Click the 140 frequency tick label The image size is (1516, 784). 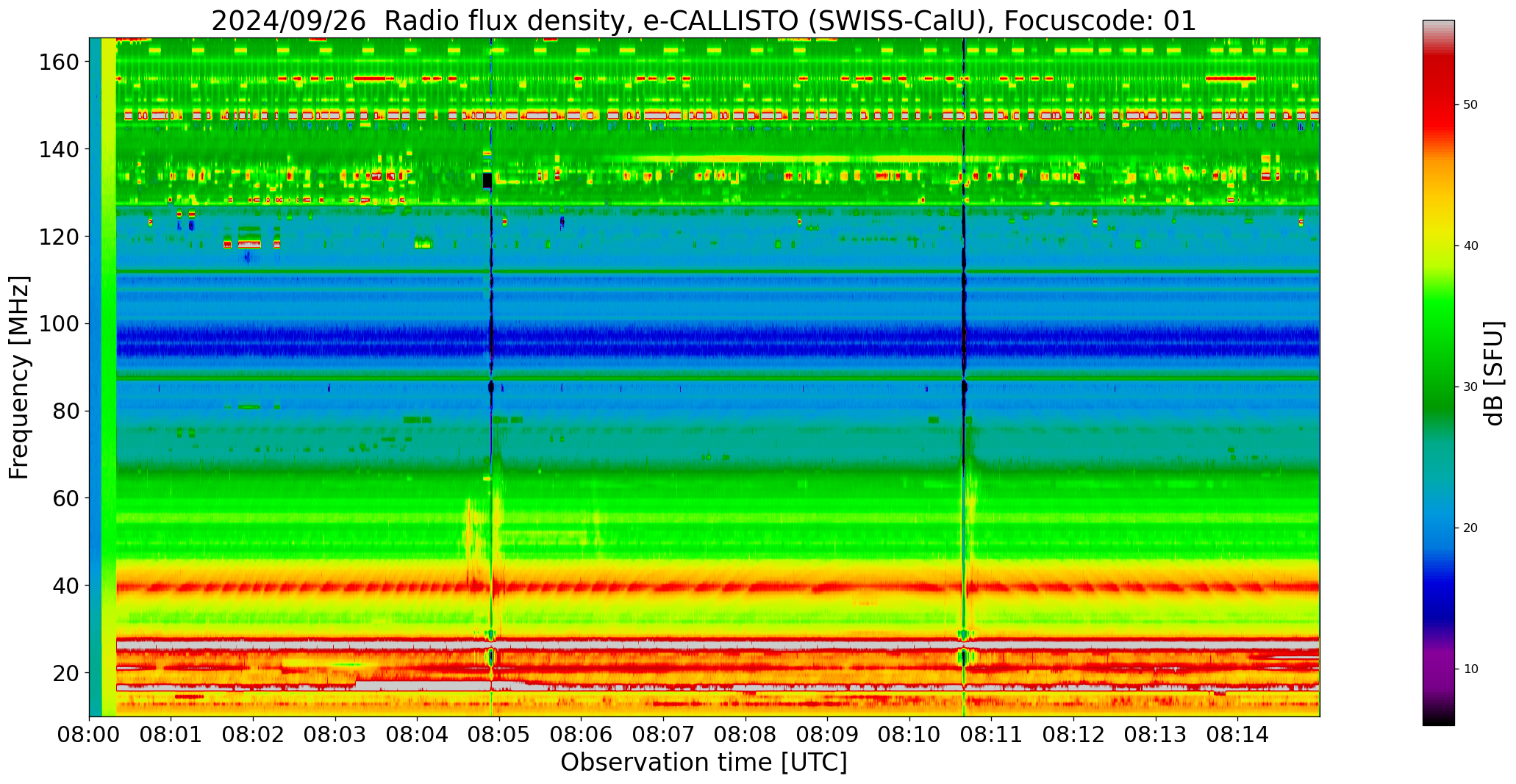click(x=58, y=150)
